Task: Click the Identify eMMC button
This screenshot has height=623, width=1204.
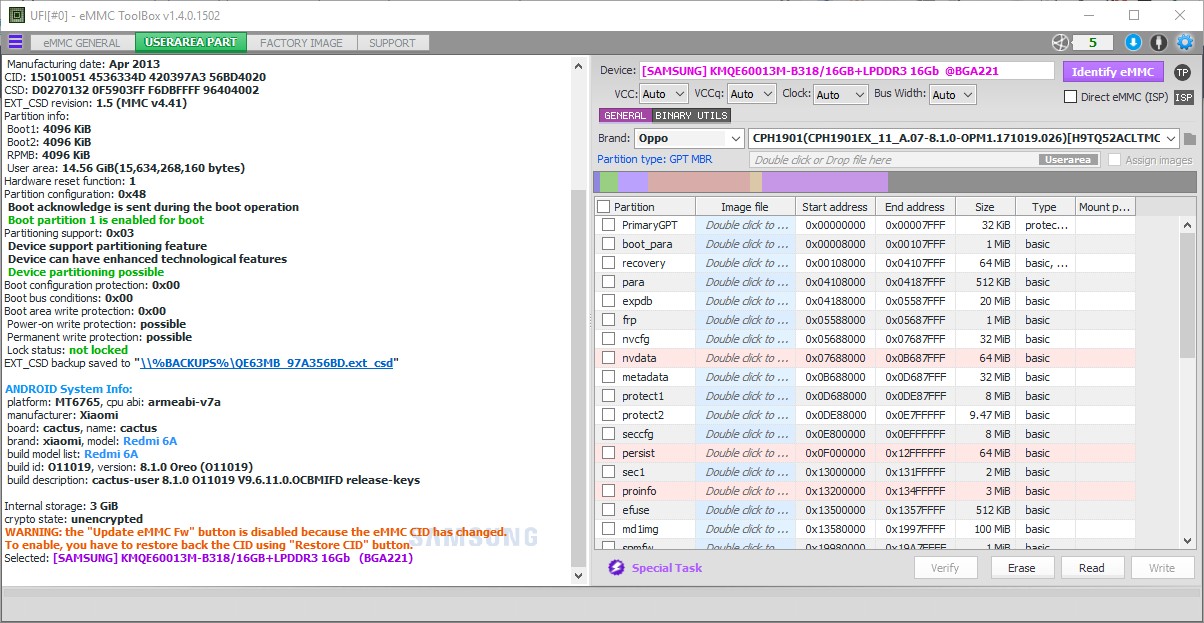Action: [x=1113, y=72]
